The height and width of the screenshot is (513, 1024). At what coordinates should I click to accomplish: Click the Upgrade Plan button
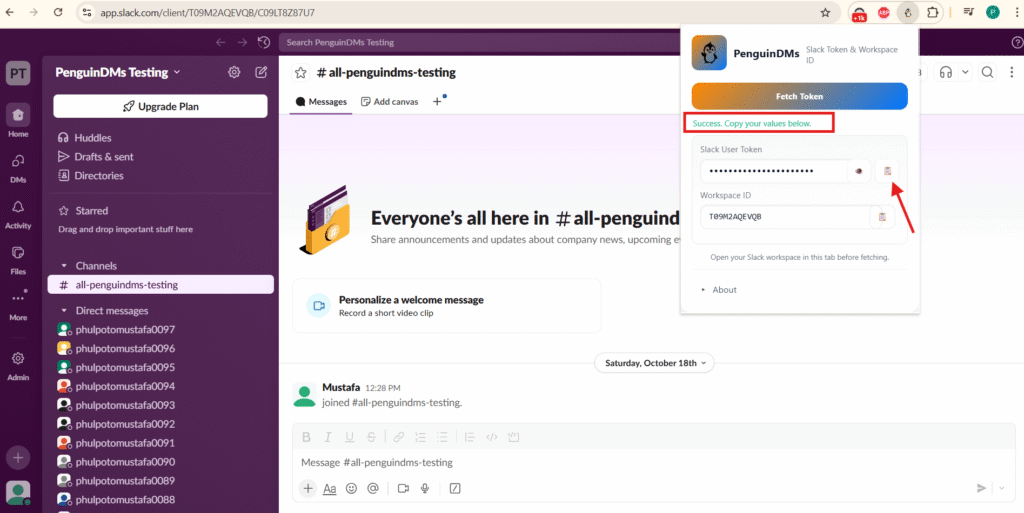click(160, 106)
